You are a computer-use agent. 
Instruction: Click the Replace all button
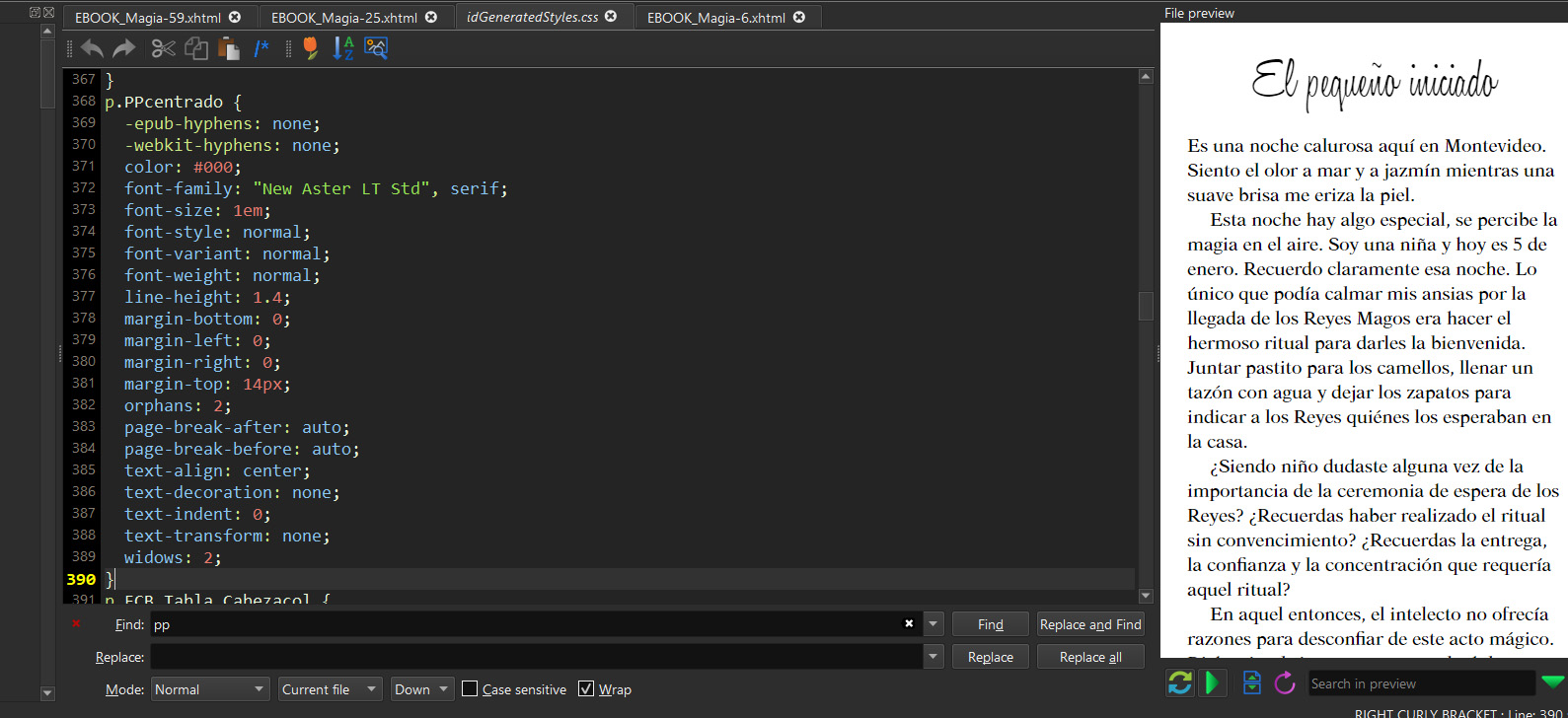1090,657
